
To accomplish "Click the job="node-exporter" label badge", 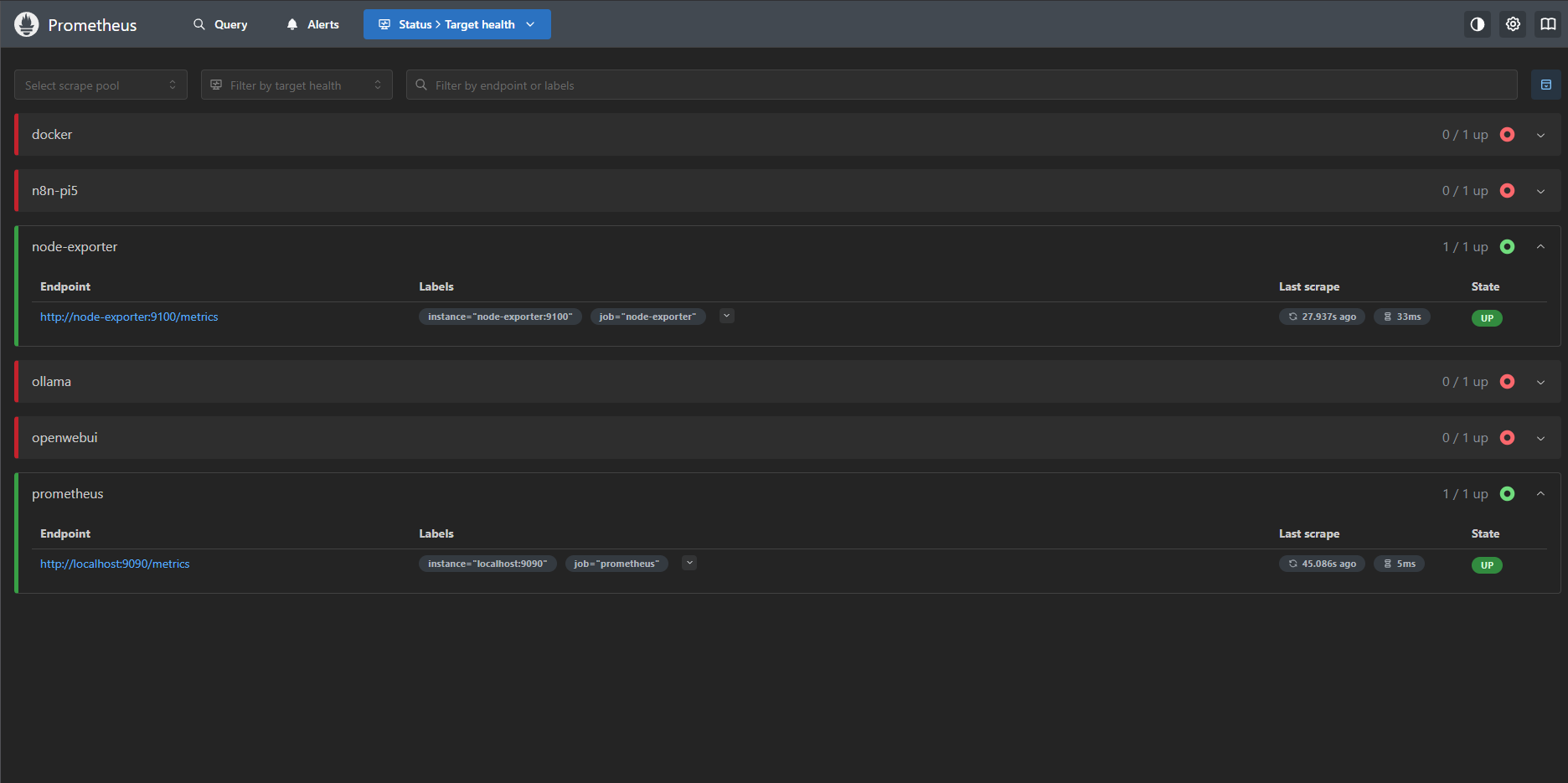I will point(648,317).
